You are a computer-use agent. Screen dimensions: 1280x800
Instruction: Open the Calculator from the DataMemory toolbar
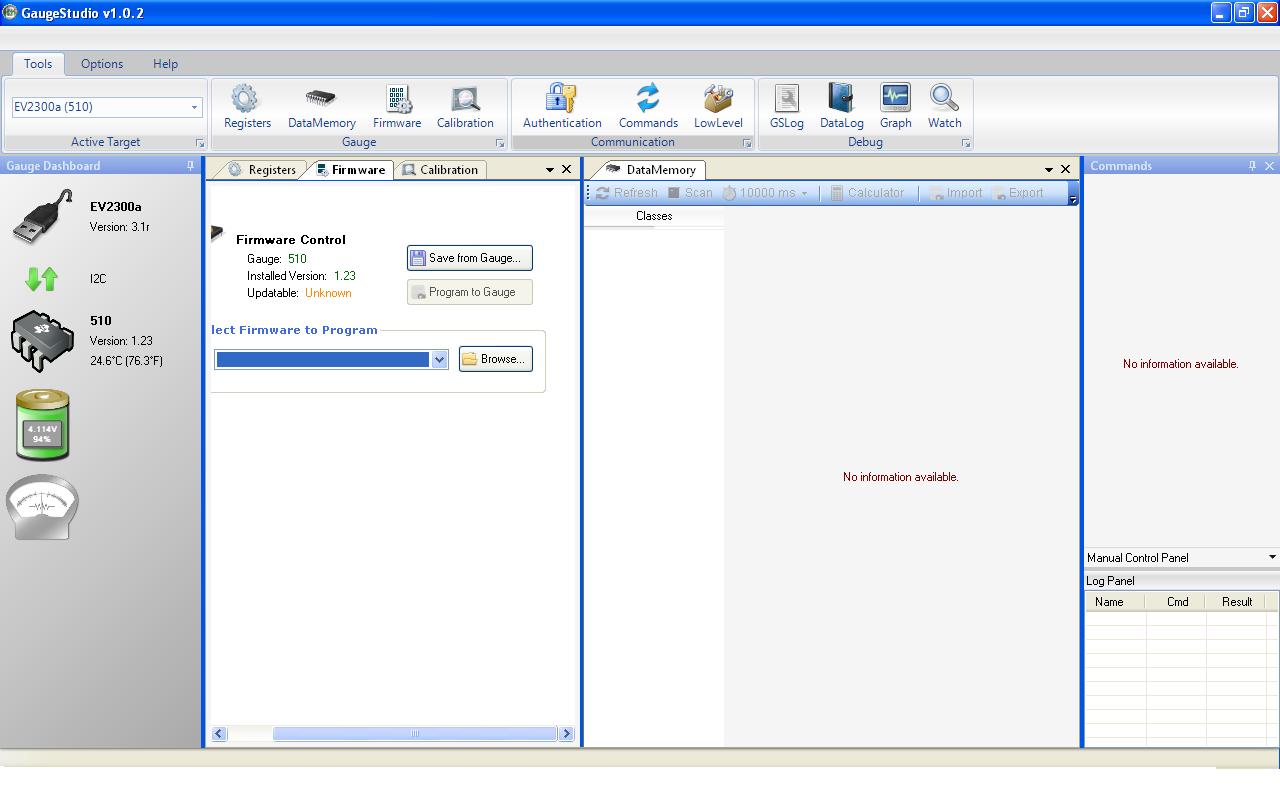[867, 193]
